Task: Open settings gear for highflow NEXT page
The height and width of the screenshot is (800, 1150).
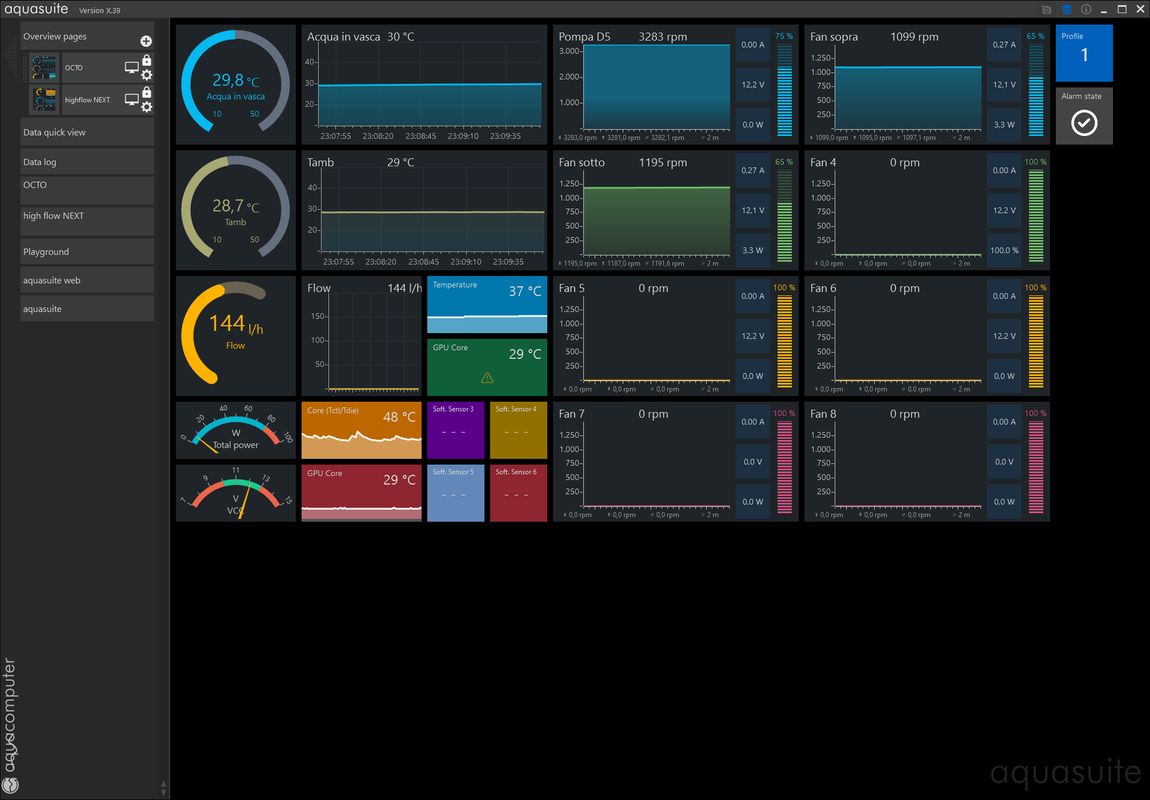Action: [147, 107]
